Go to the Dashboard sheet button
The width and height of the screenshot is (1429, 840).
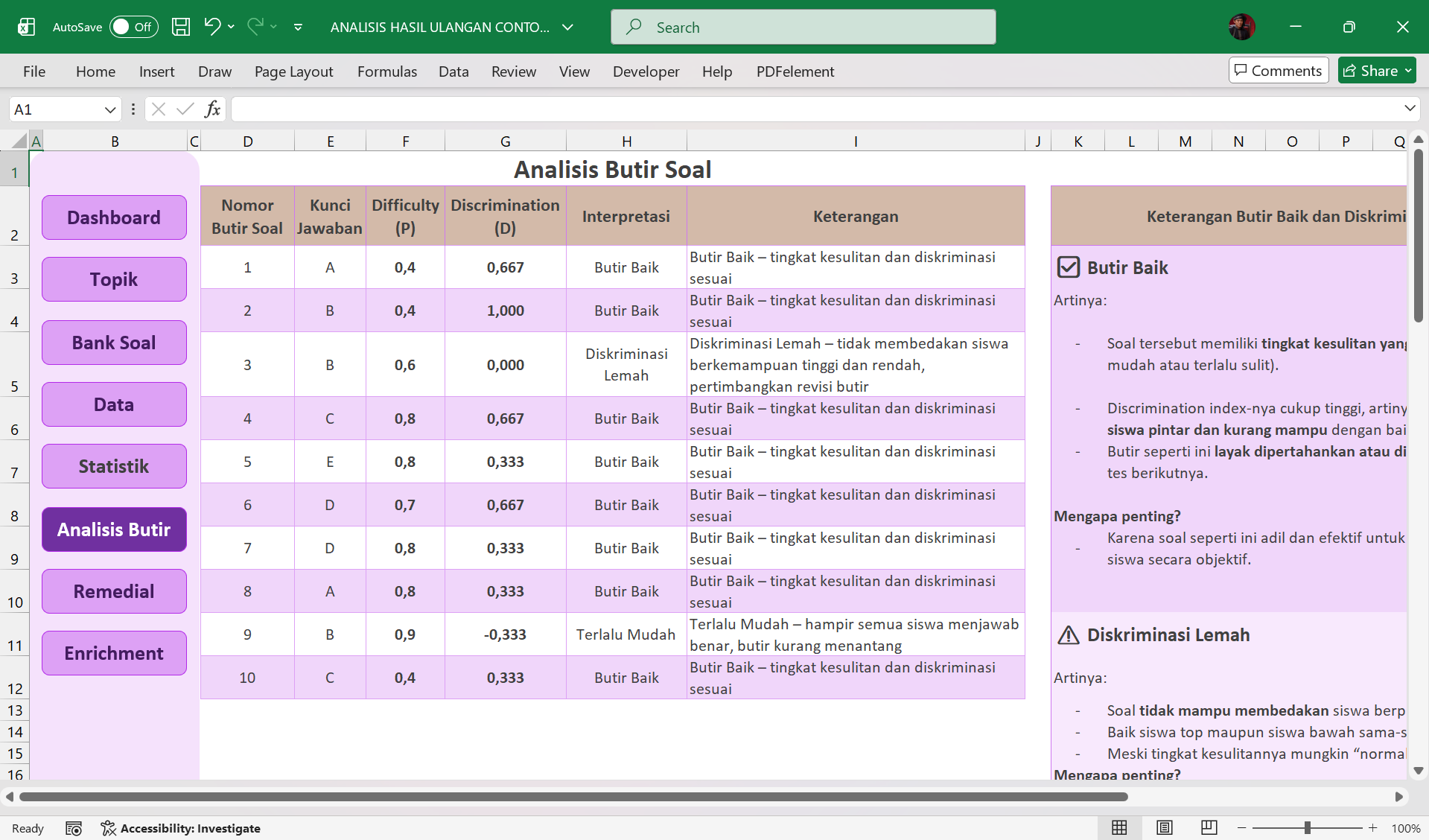pyautogui.click(x=114, y=217)
